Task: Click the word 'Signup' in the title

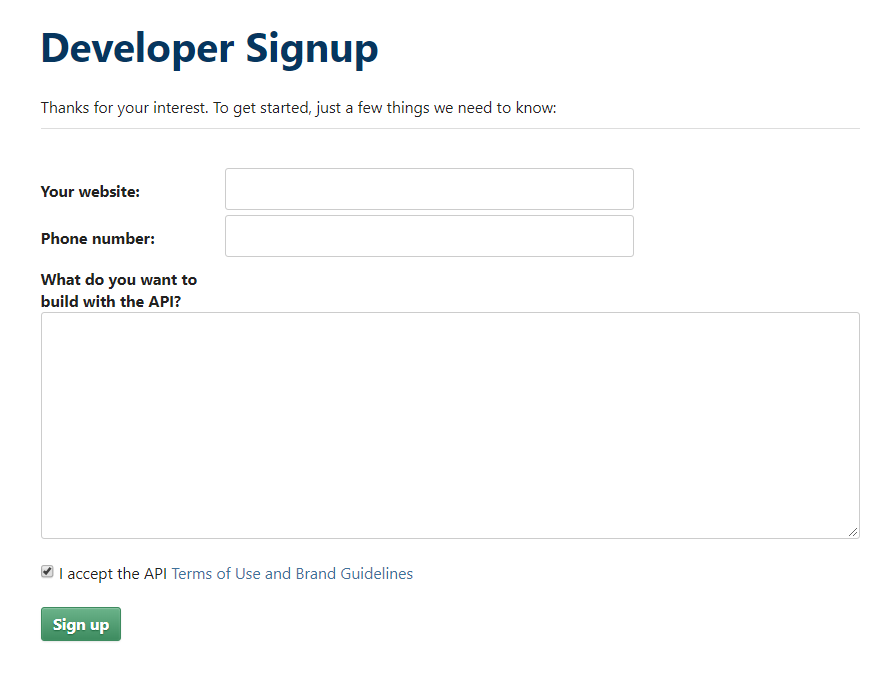Action: (312, 48)
